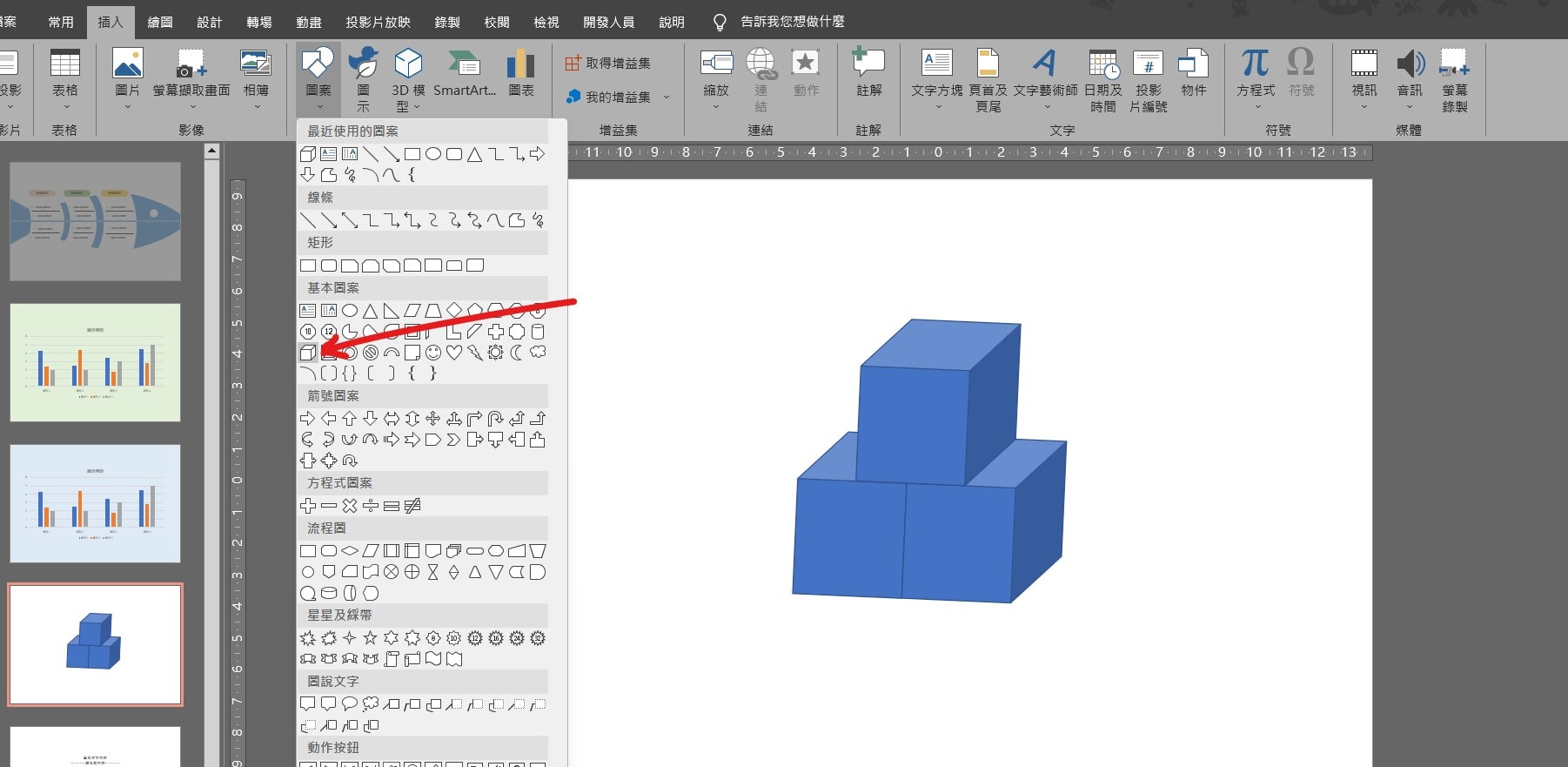The image size is (1568, 767).
Task: Select the green bar chart slide thumbnail
Action: coord(96,362)
